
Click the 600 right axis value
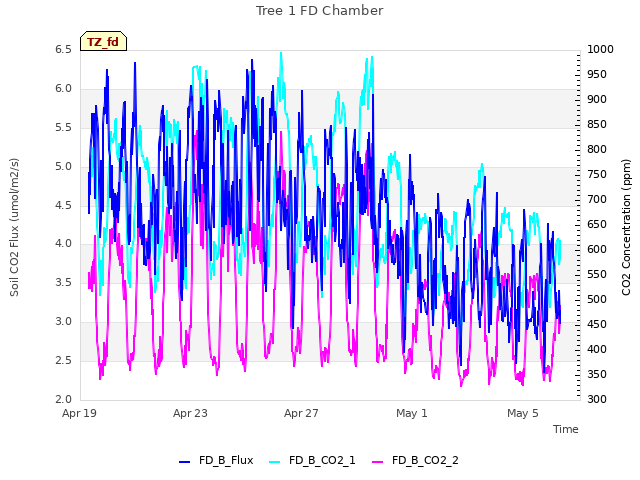coord(597,249)
